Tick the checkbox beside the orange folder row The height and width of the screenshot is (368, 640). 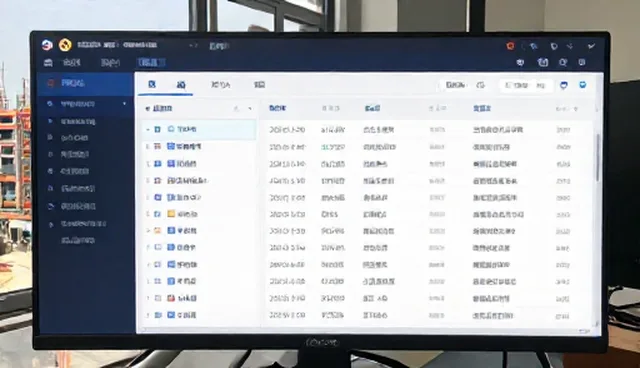tap(158, 214)
